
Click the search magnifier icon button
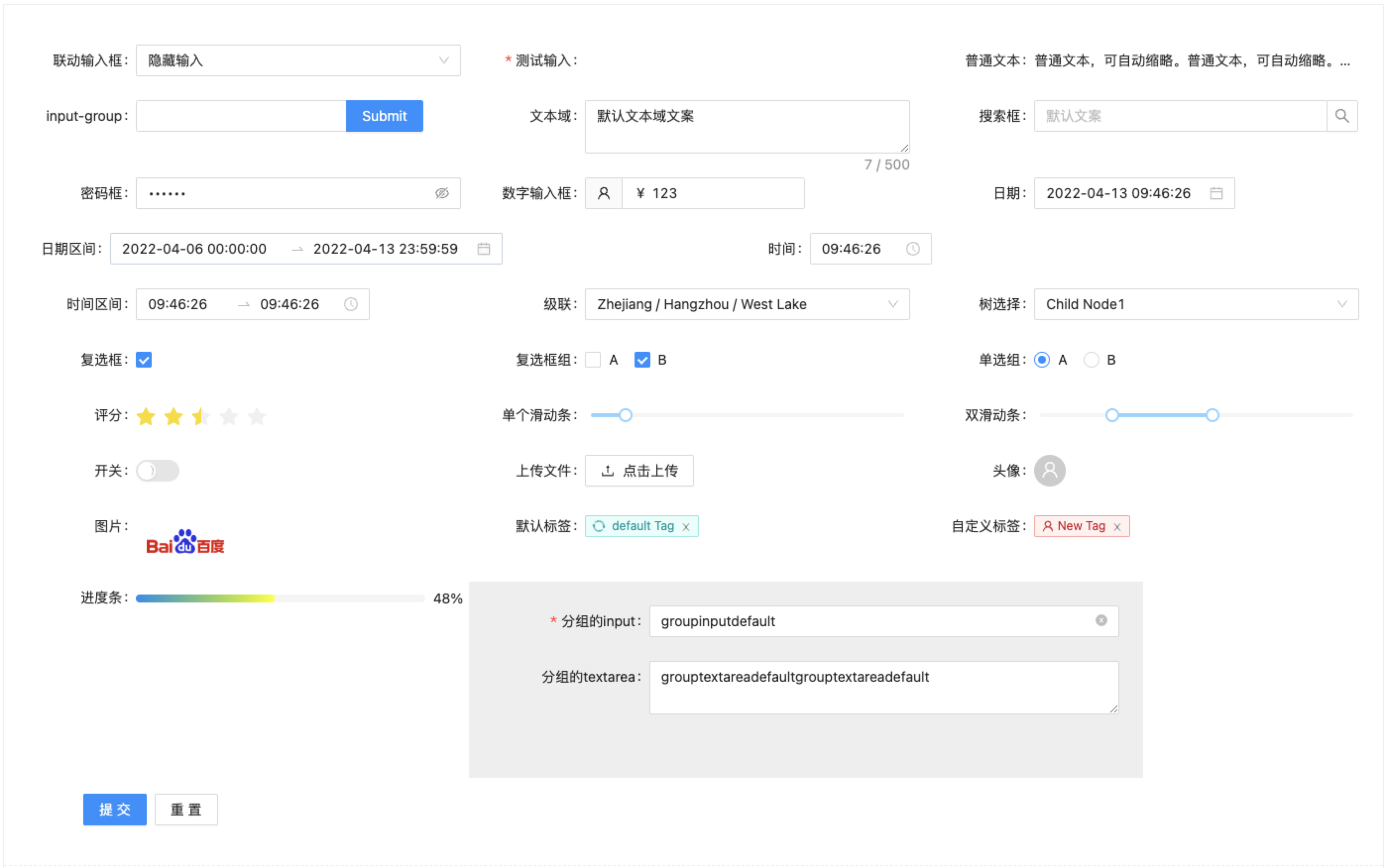coord(1341,116)
